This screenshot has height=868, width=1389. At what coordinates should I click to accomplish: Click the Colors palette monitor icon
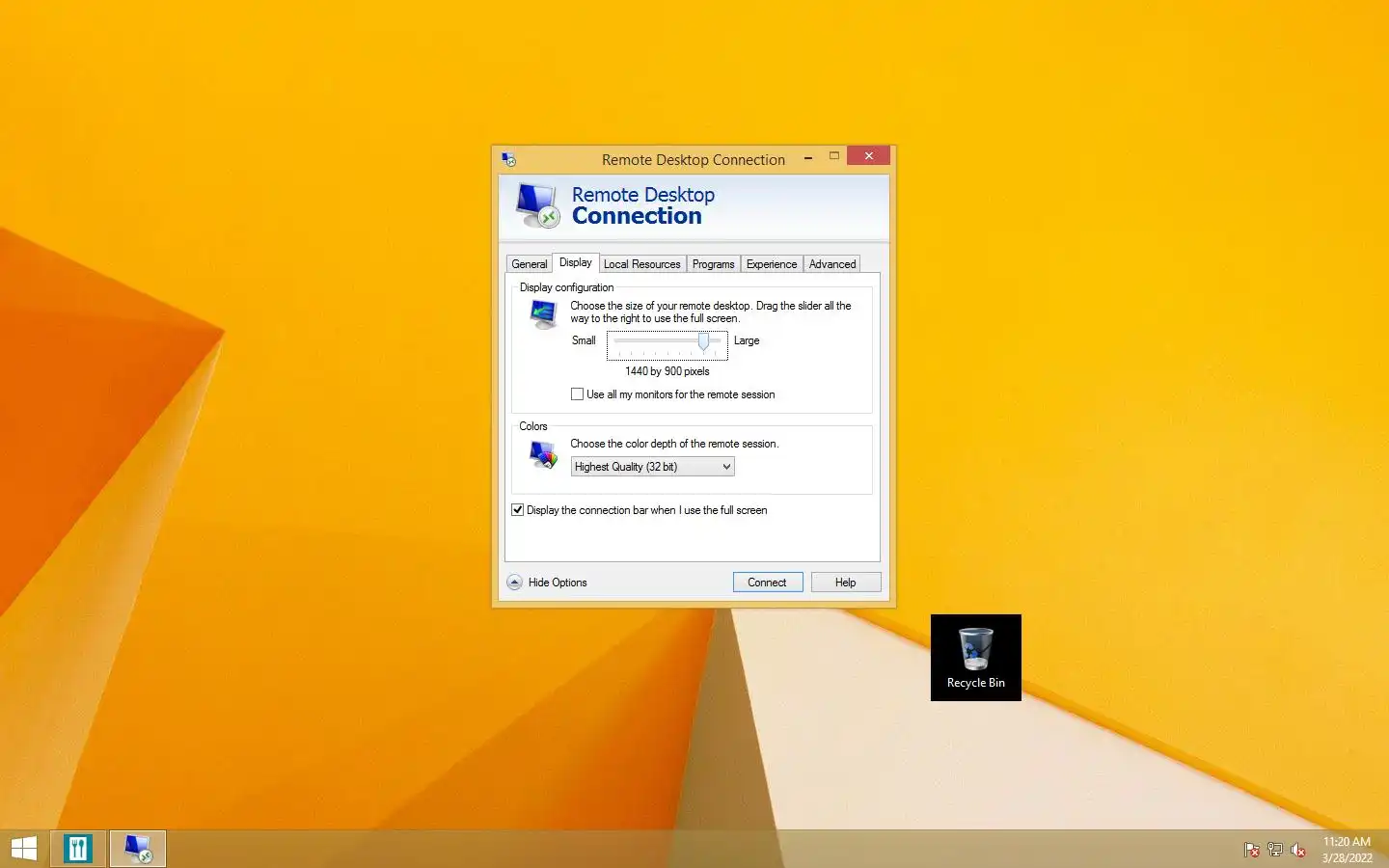tap(543, 454)
